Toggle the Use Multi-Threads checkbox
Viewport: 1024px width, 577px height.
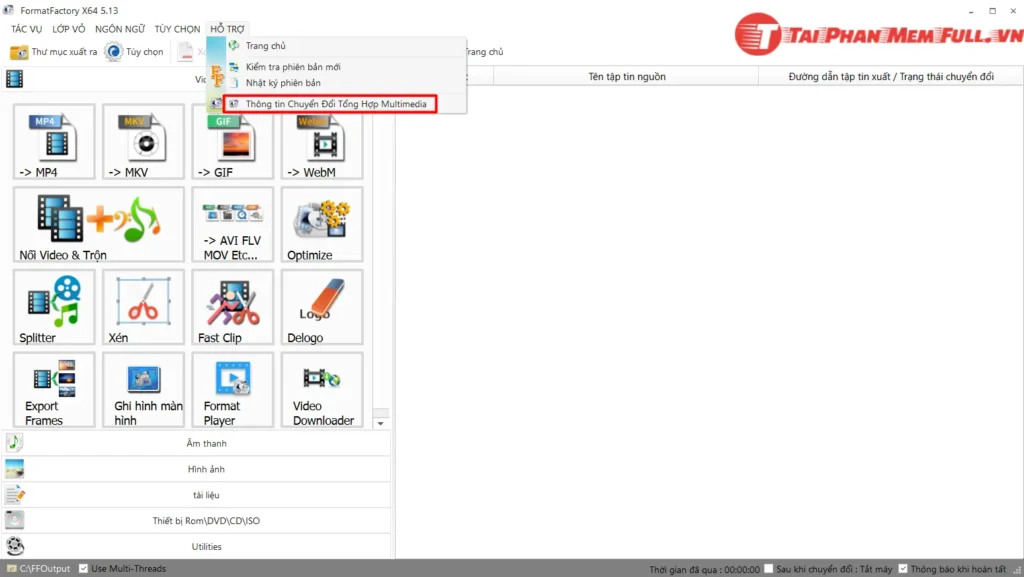point(84,569)
